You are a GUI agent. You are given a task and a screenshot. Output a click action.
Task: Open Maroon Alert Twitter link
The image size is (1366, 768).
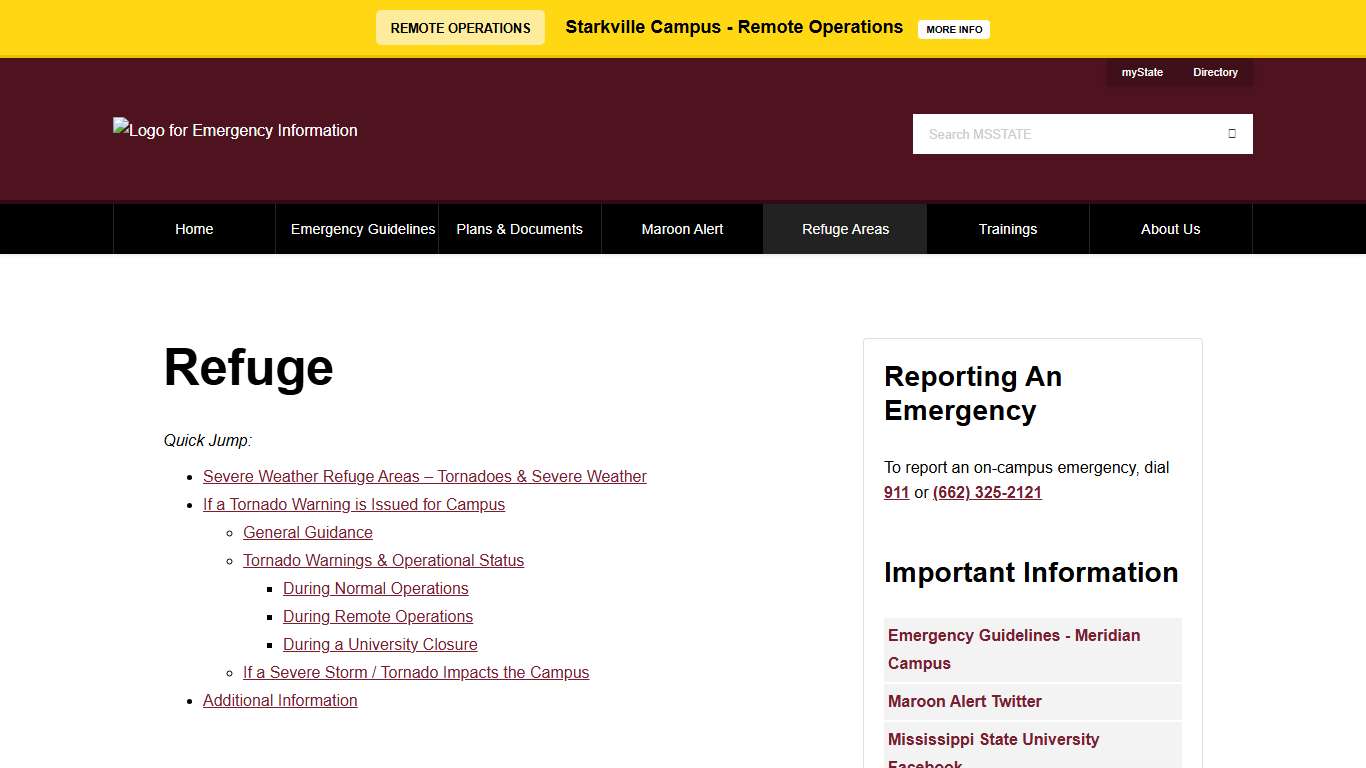pos(964,701)
